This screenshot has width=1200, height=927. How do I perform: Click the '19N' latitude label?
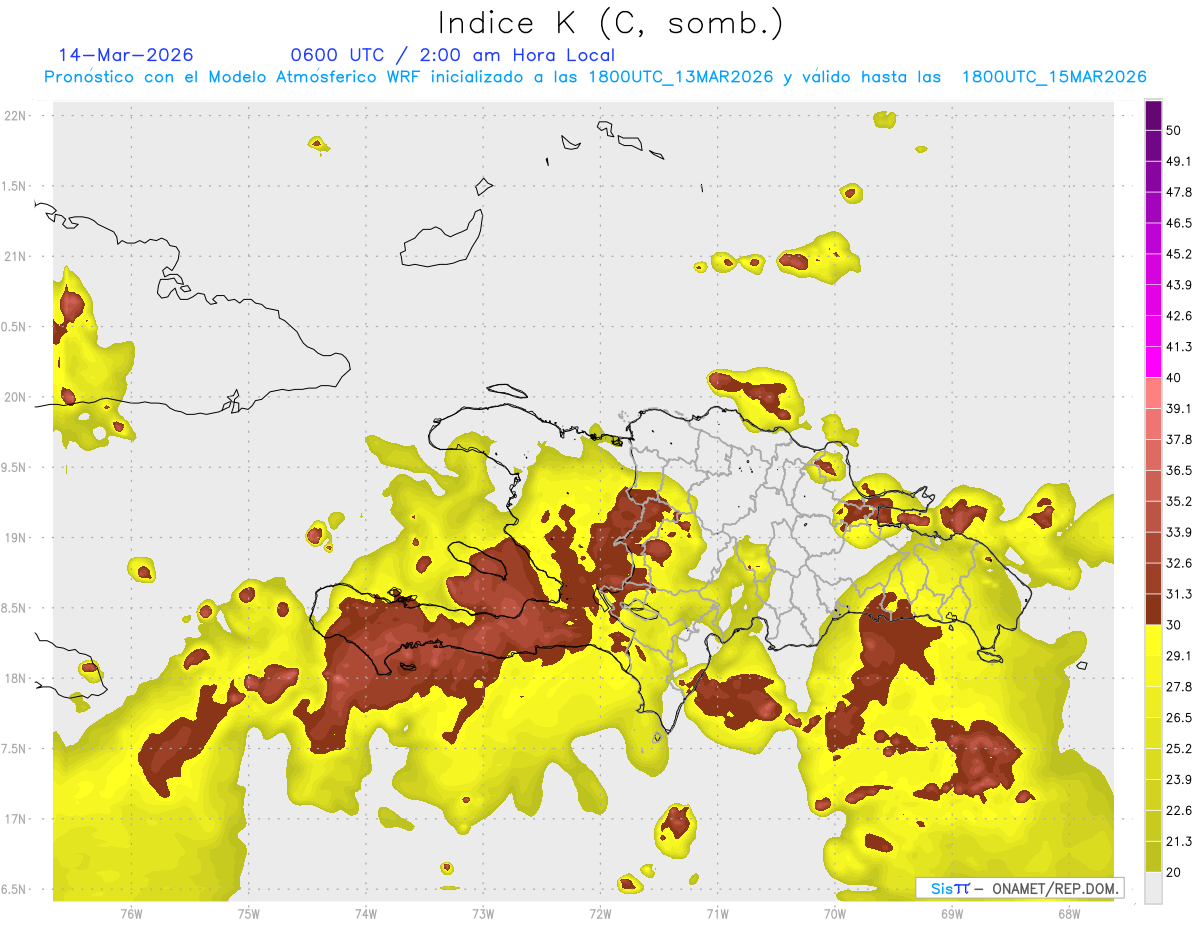click(x=15, y=537)
